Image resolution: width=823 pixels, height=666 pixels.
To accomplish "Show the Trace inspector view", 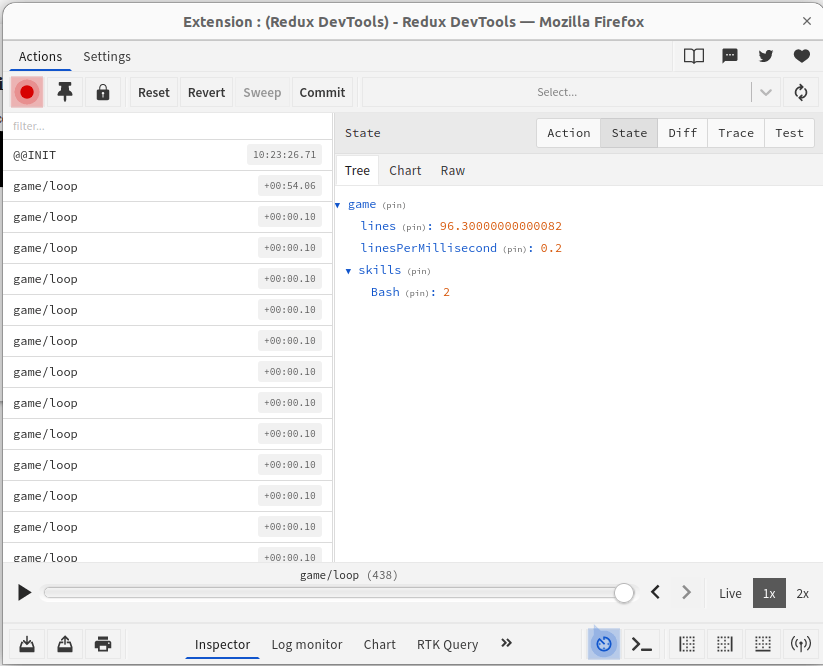I will click(x=735, y=133).
